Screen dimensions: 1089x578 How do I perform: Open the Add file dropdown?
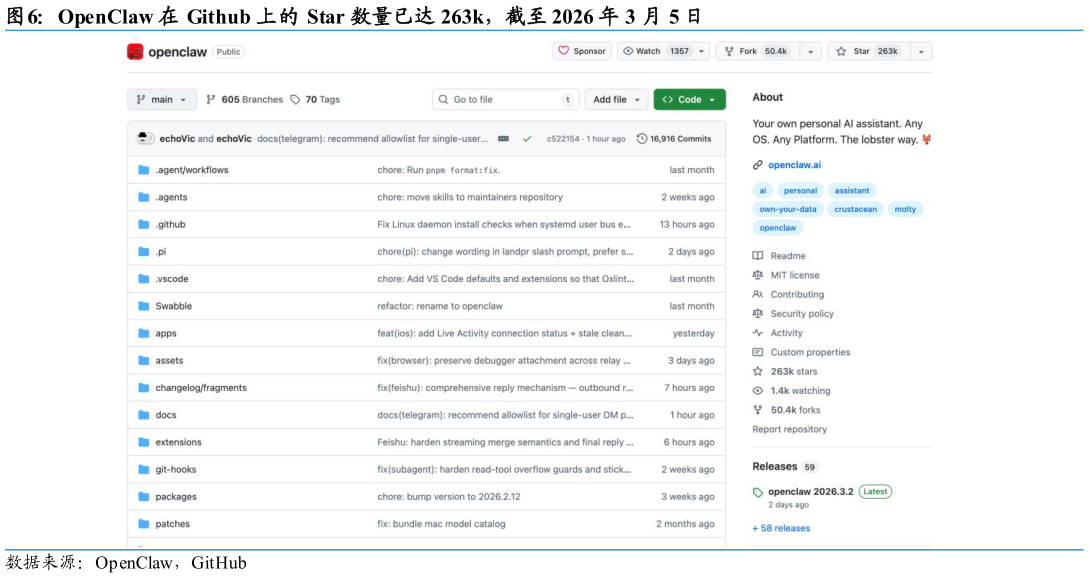click(x=617, y=99)
